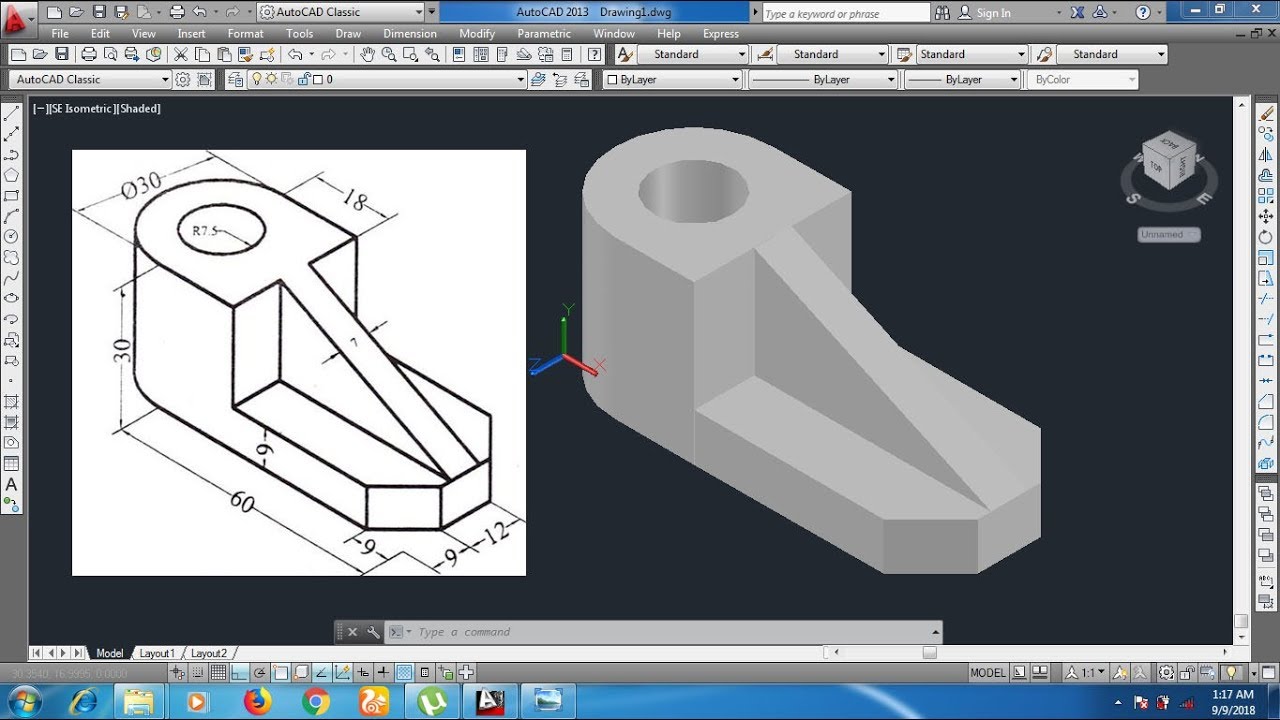Click the Fillet modify tool
This screenshot has width=1280, height=720.
coord(1266,422)
